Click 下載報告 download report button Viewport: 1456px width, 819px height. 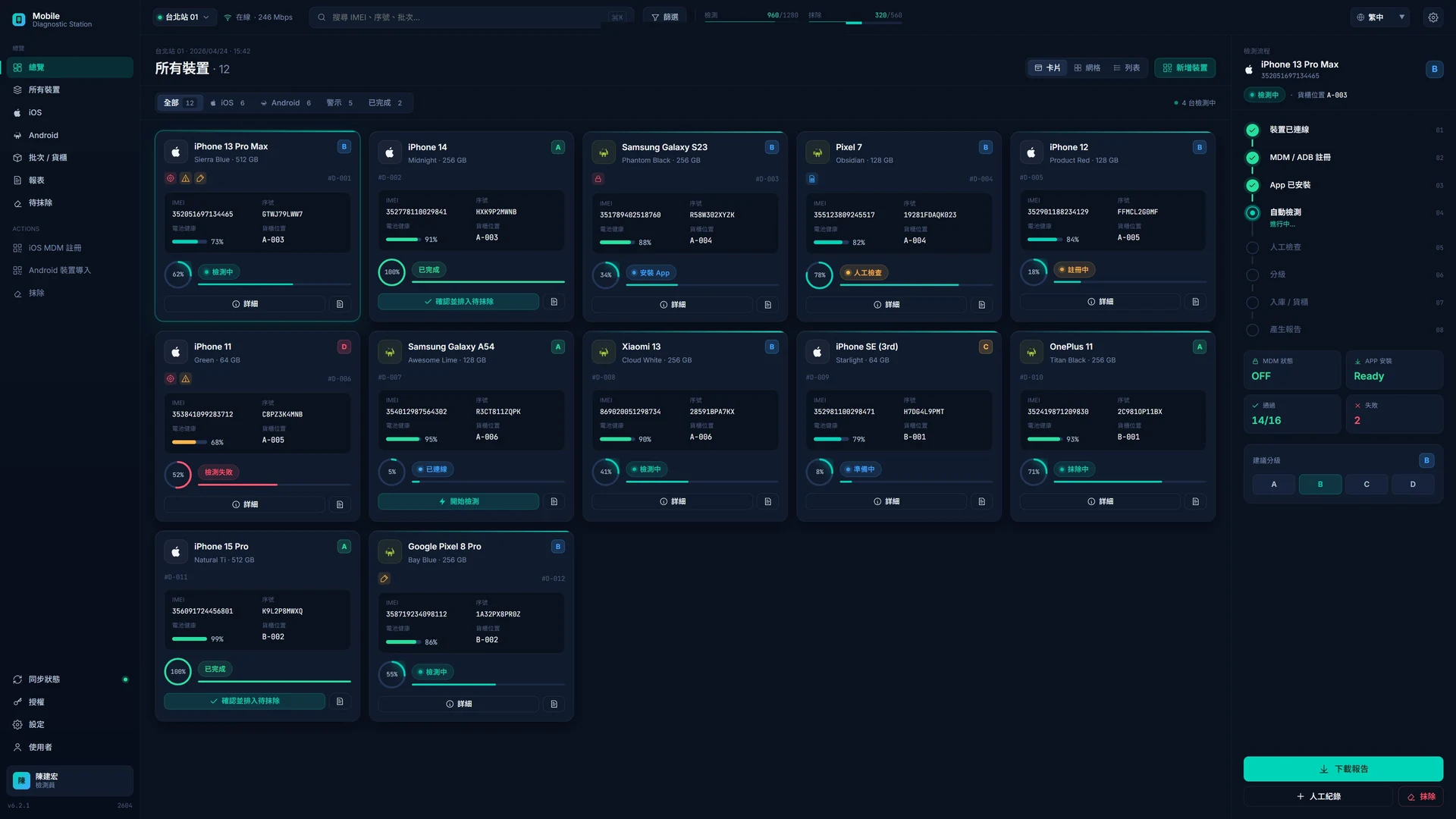tap(1343, 769)
